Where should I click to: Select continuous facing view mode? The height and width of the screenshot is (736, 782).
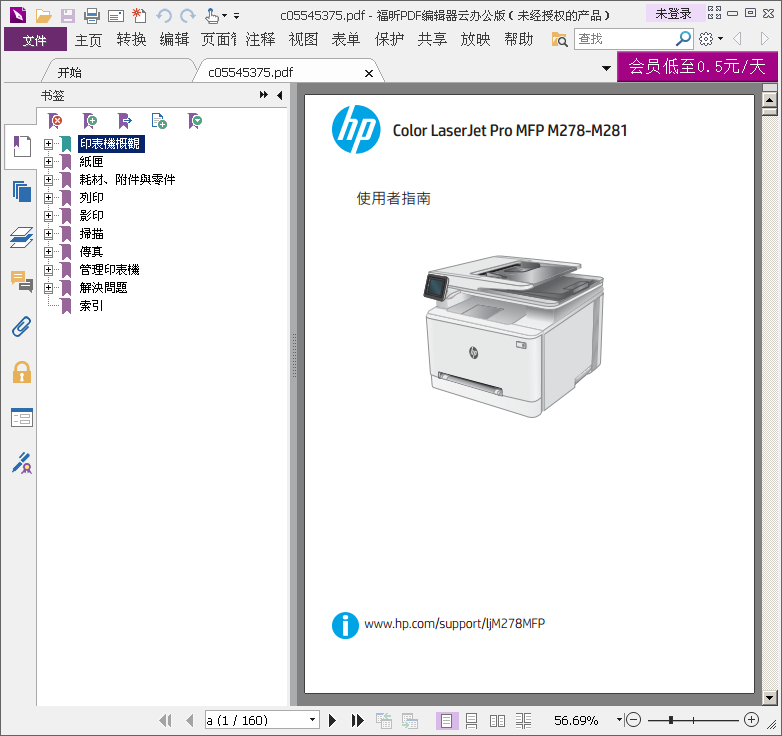tap(523, 721)
